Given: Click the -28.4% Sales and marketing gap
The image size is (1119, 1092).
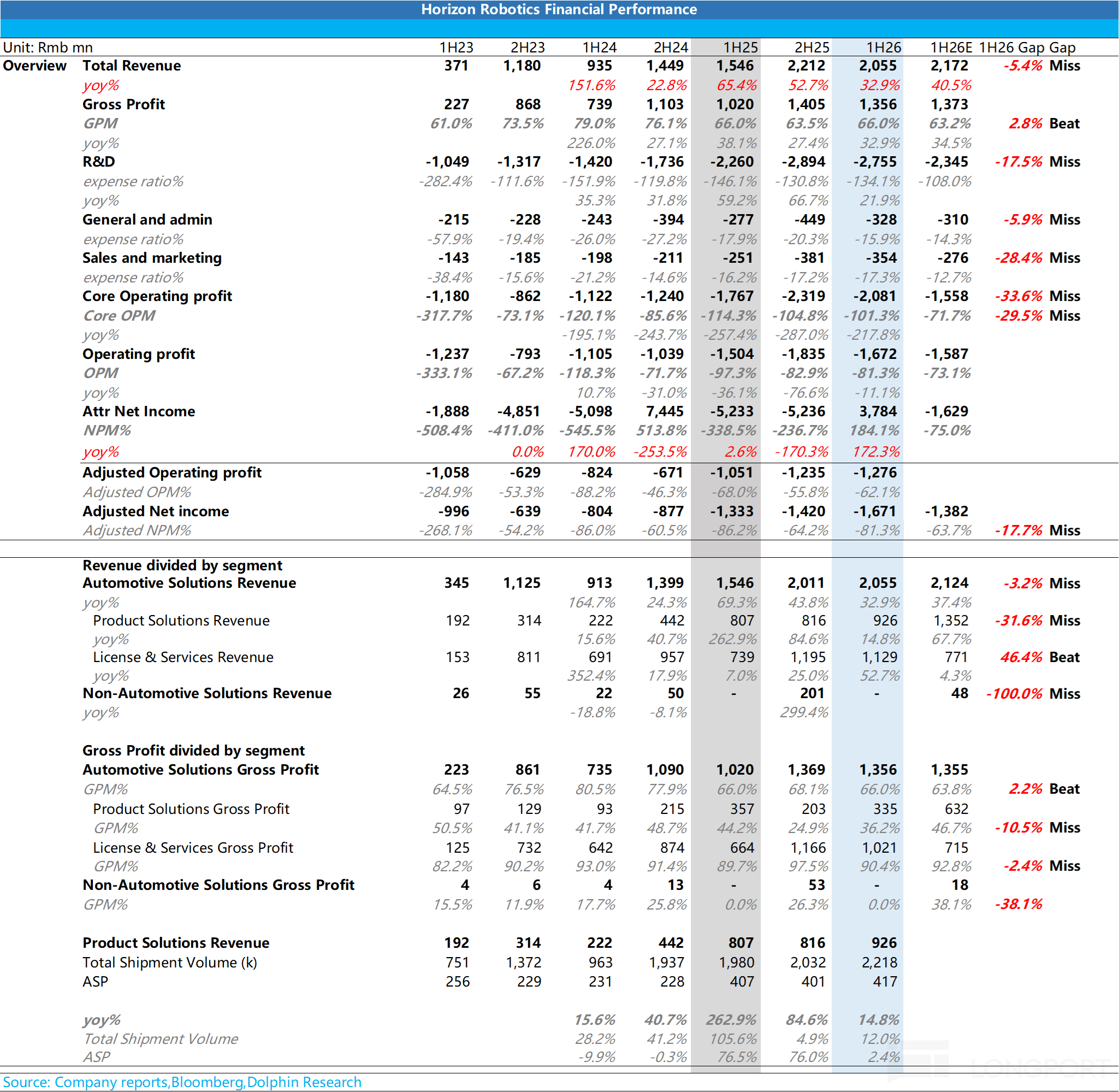Looking at the screenshot, I should (x=1019, y=257).
